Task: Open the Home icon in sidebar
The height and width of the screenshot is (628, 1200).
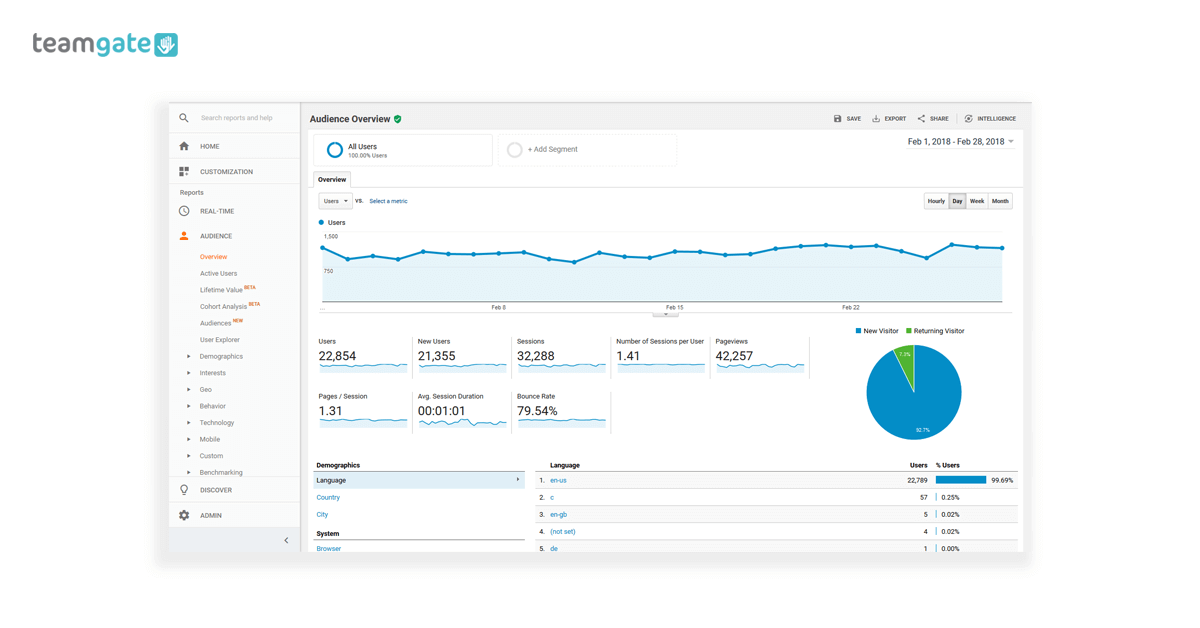Action: [x=184, y=146]
